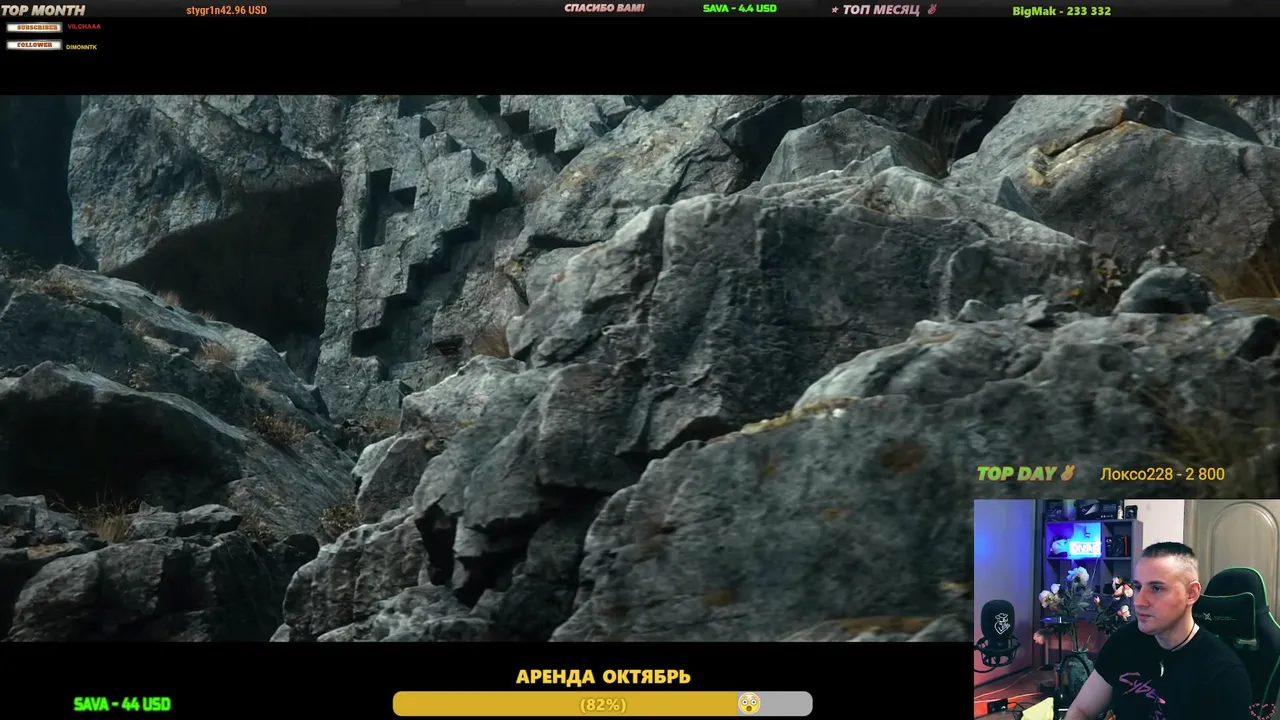
Task: Click the TOP MONTH label
Action: (43, 10)
